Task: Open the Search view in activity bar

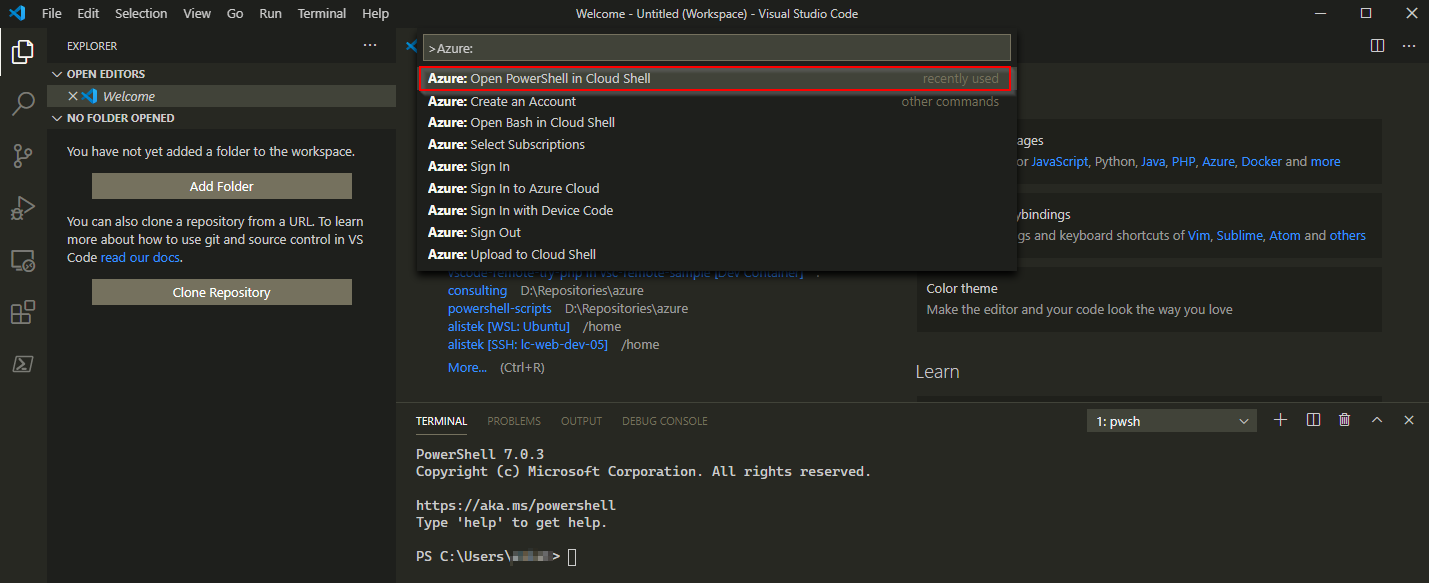Action: [23, 103]
